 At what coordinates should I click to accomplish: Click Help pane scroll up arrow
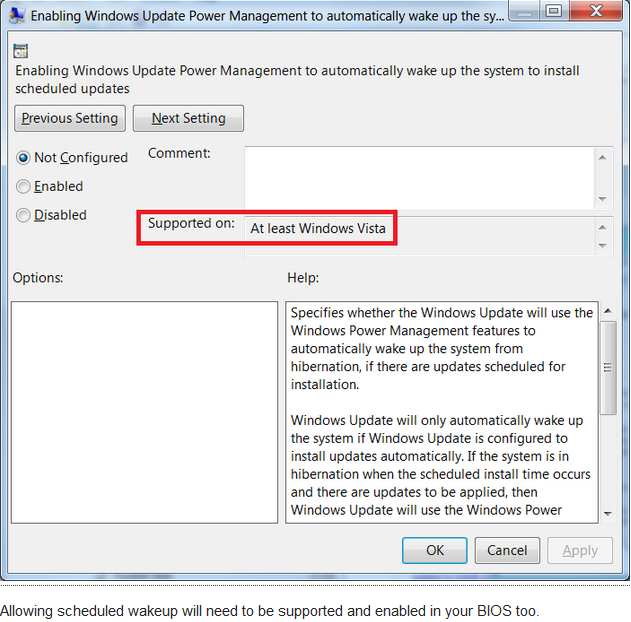pyautogui.click(x=608, y=311)
